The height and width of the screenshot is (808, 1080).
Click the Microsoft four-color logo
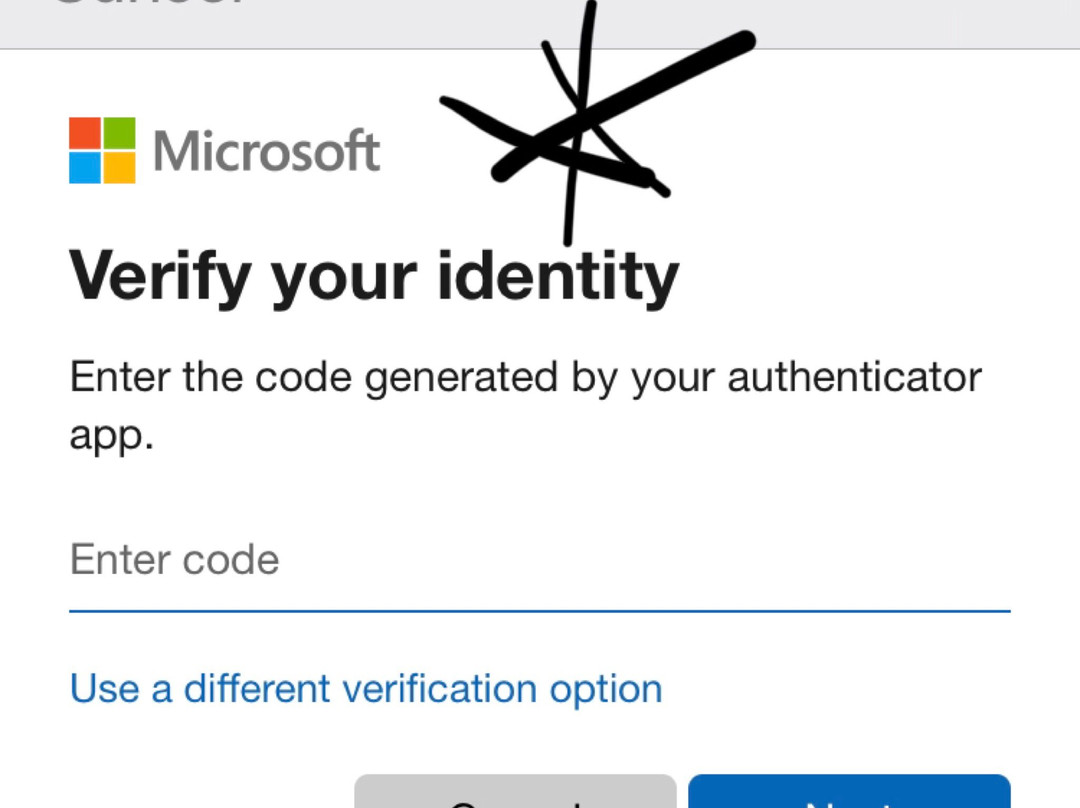coord(102,151)
